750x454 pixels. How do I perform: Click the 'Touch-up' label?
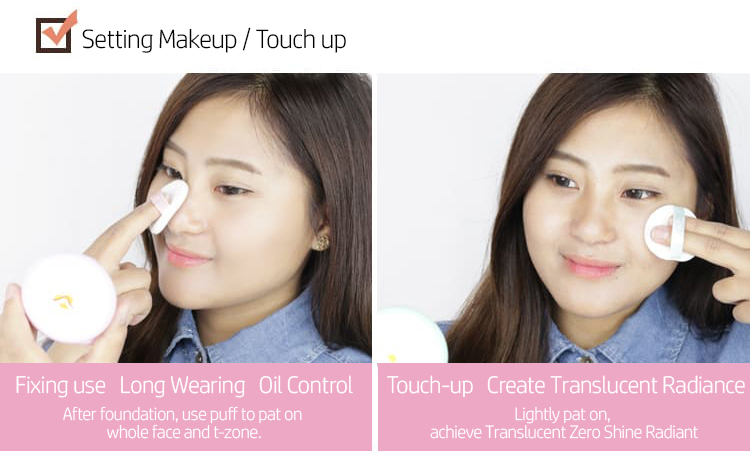430,386
